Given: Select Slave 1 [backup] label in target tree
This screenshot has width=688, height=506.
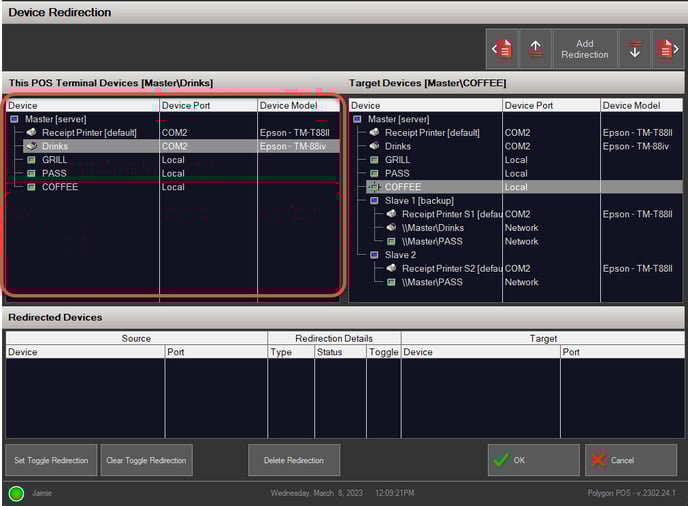Looking at the screenshot, I should point(419,201).
